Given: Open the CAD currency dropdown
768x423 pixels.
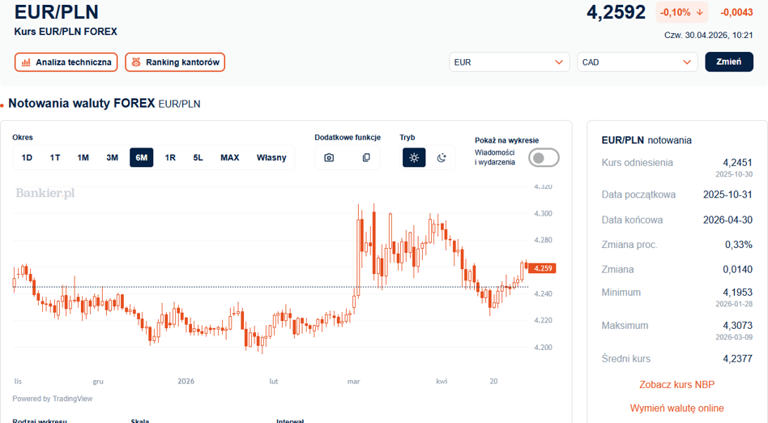Looking at the screenshot, I should 637,62.
